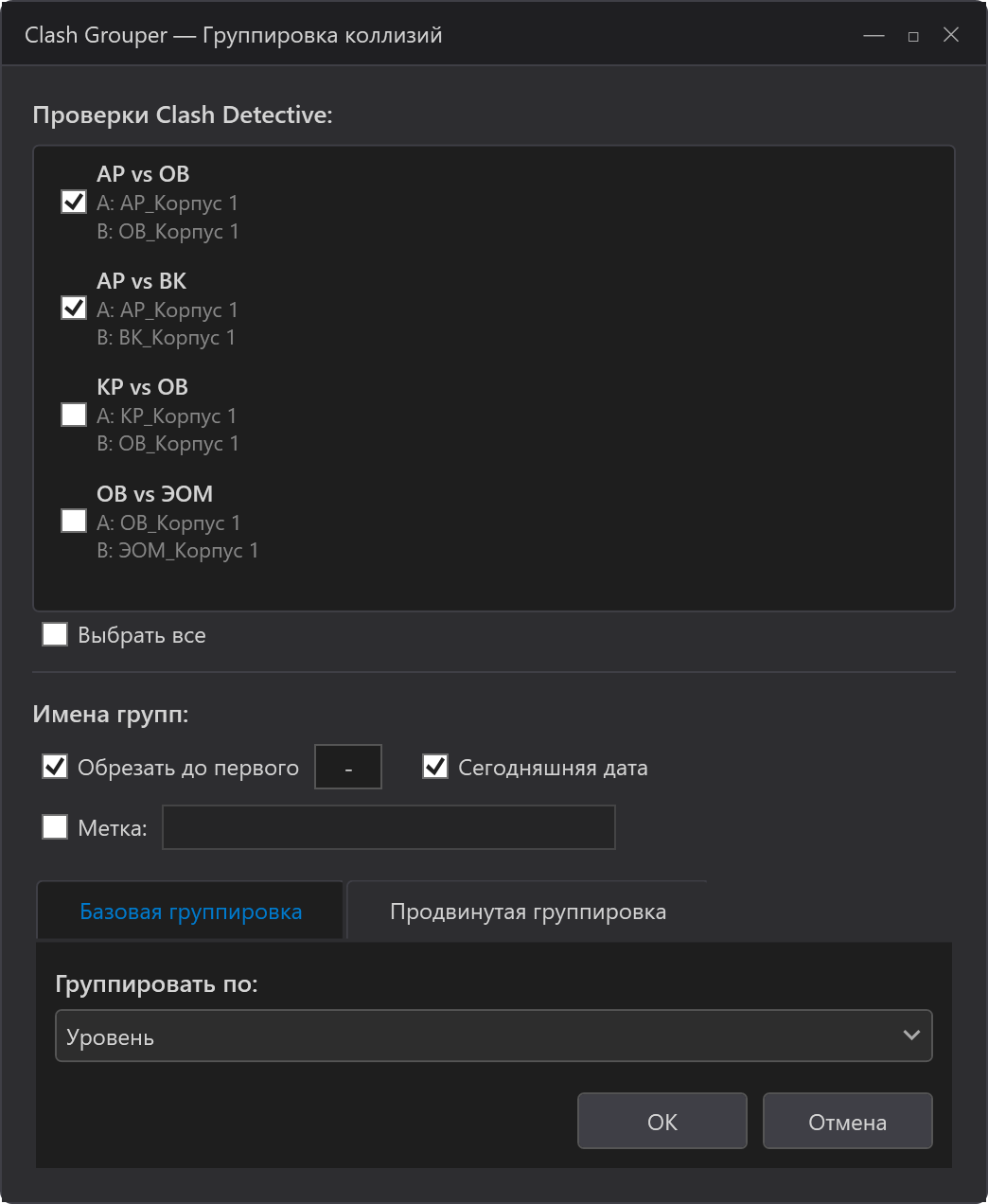
Task: Confirm with the OK button
Action: click(662, 1122)
